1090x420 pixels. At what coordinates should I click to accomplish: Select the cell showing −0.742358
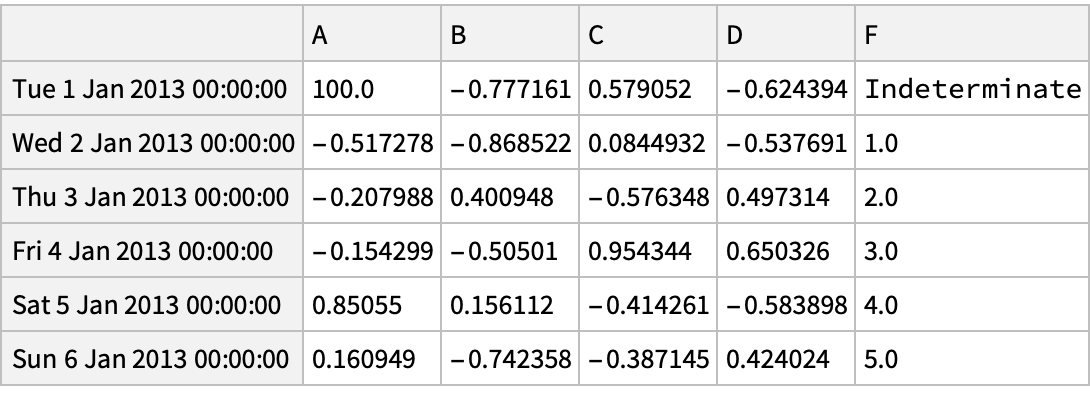[510, 359]
